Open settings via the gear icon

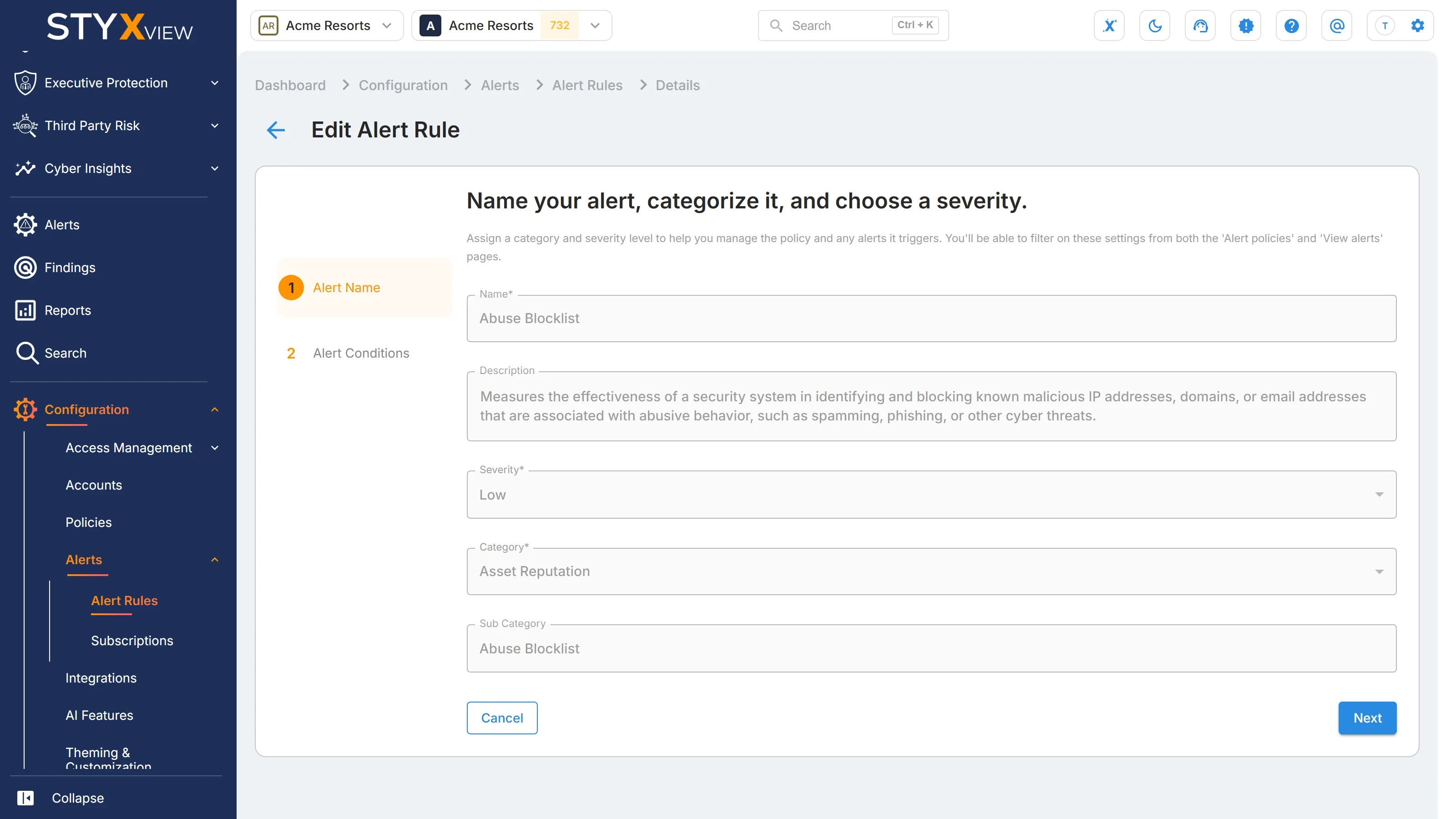(x=1418, y=25)
